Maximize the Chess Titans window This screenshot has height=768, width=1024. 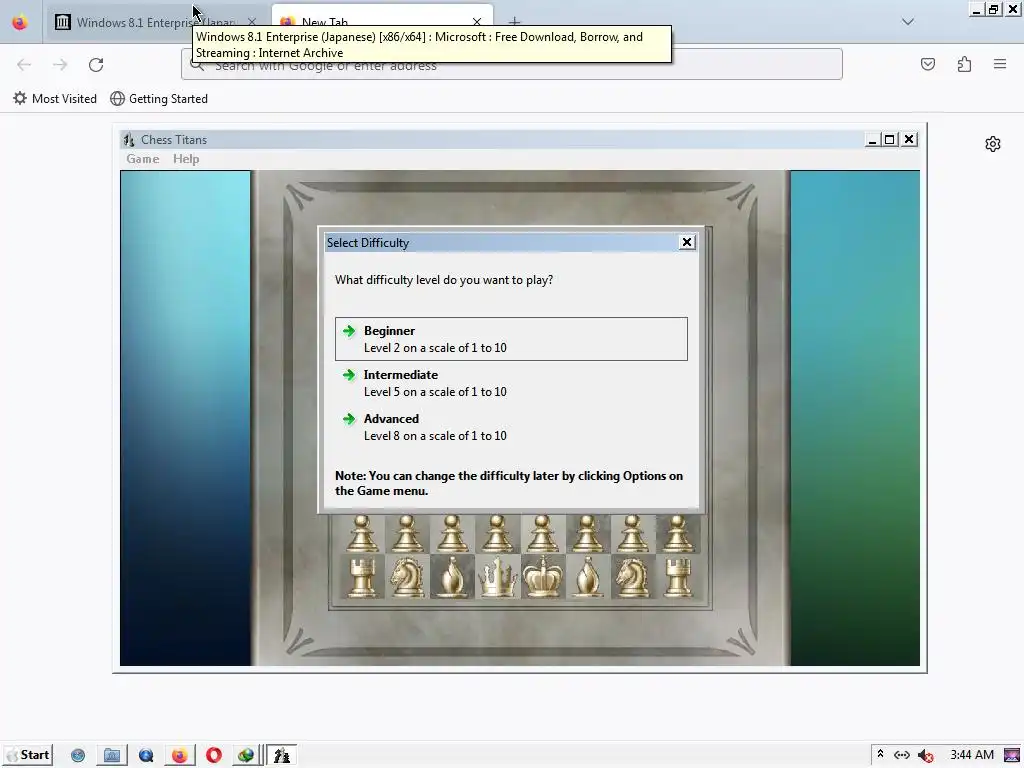(x=889, y=140)
